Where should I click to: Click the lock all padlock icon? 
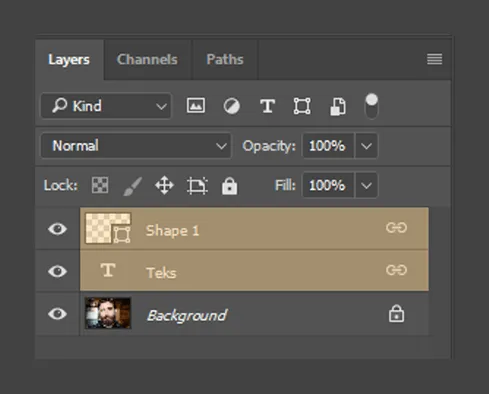(230, 186)
